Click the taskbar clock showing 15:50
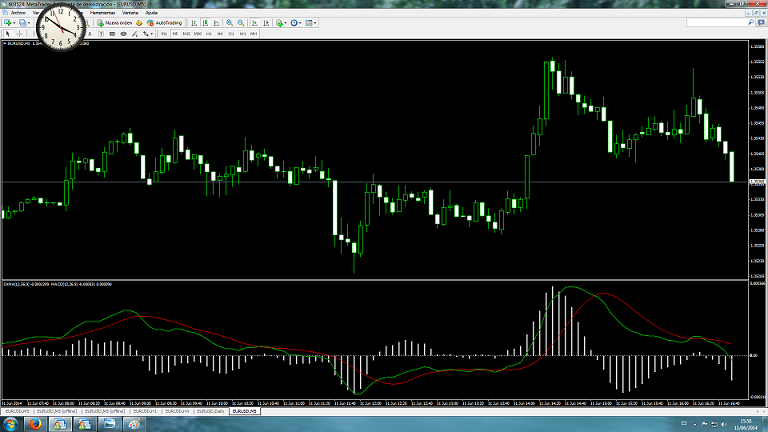768x432 pixels. (x=746, y=424)
